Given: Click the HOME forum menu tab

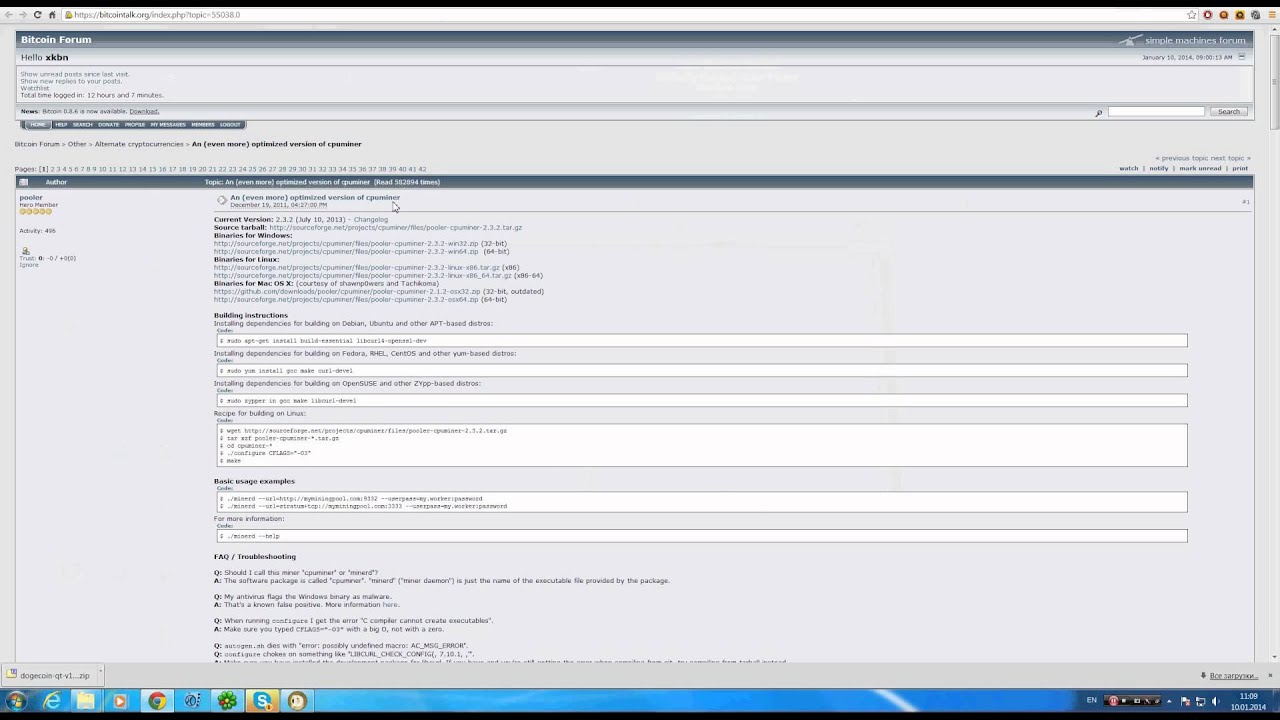Looking at the screenshot, I should click(37, 125).
